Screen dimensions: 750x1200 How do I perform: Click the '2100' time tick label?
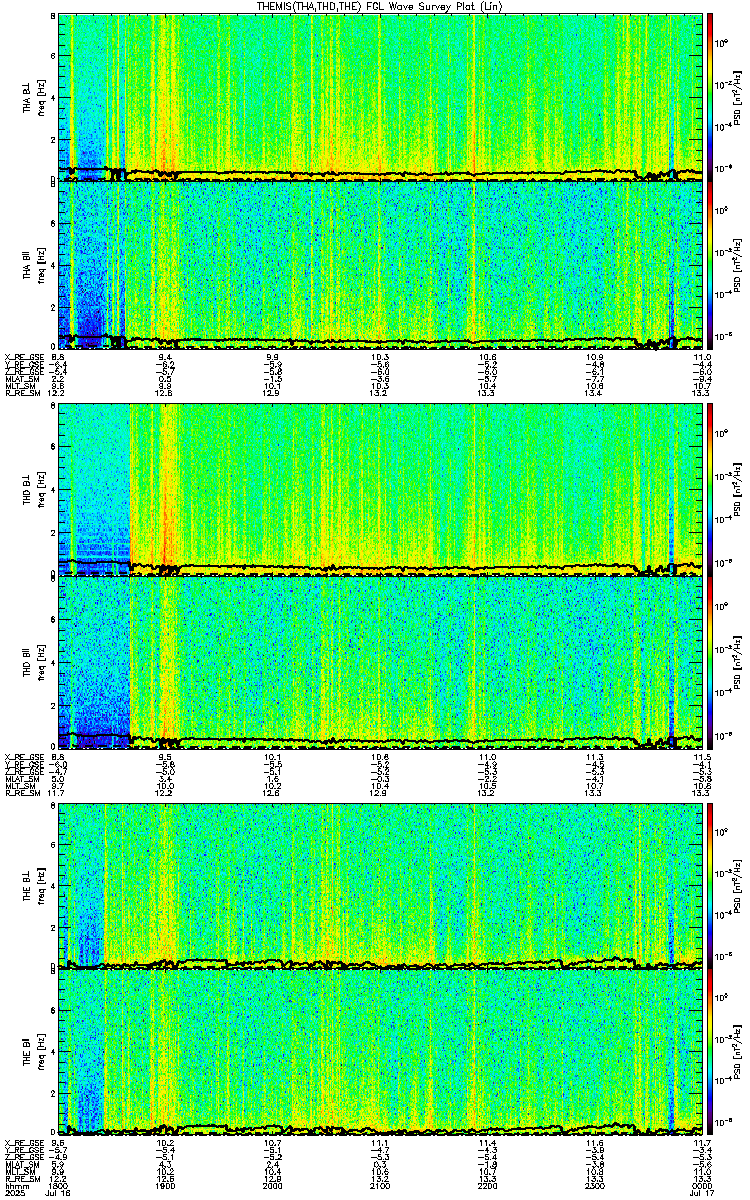click(x=380, y=1185)
